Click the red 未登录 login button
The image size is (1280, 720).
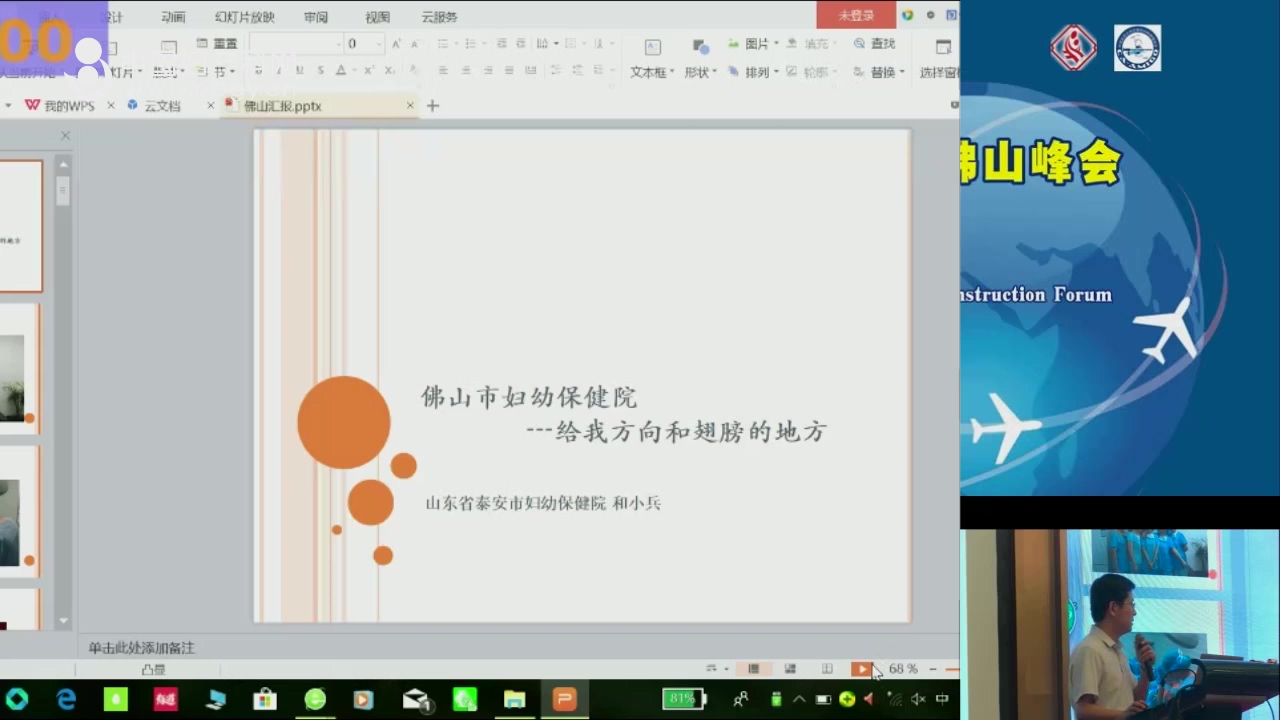855,15
